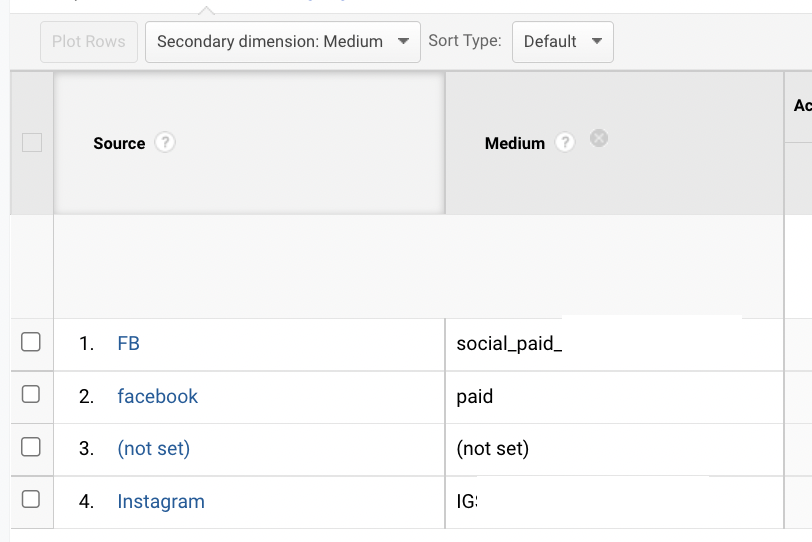
Task: Open the Sort Type Default dropdown
Action: 563,41
